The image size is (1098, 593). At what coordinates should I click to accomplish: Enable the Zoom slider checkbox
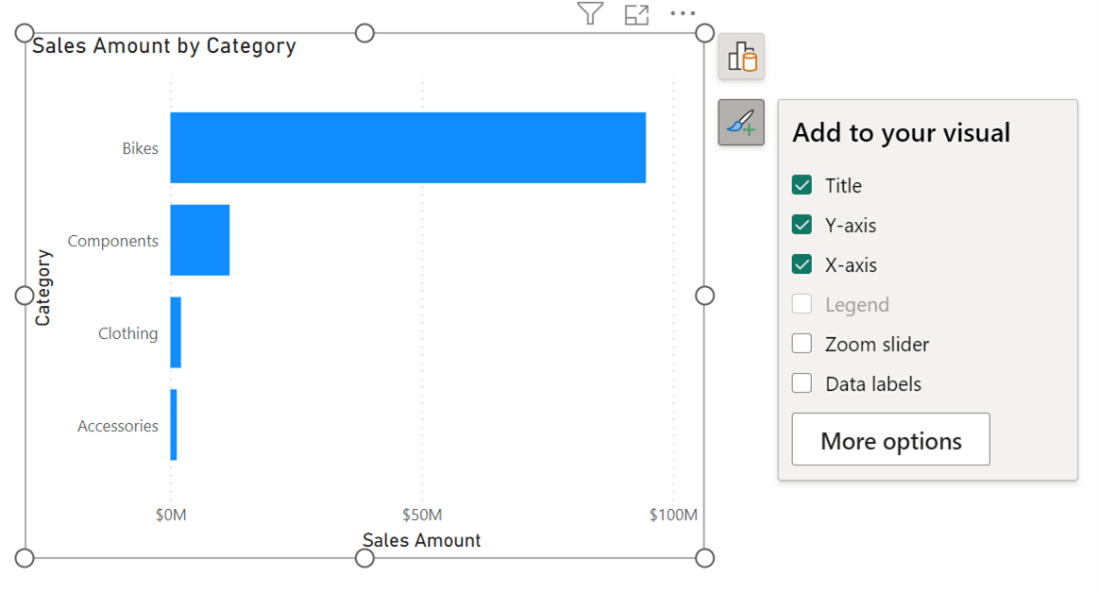click(802, 344)
